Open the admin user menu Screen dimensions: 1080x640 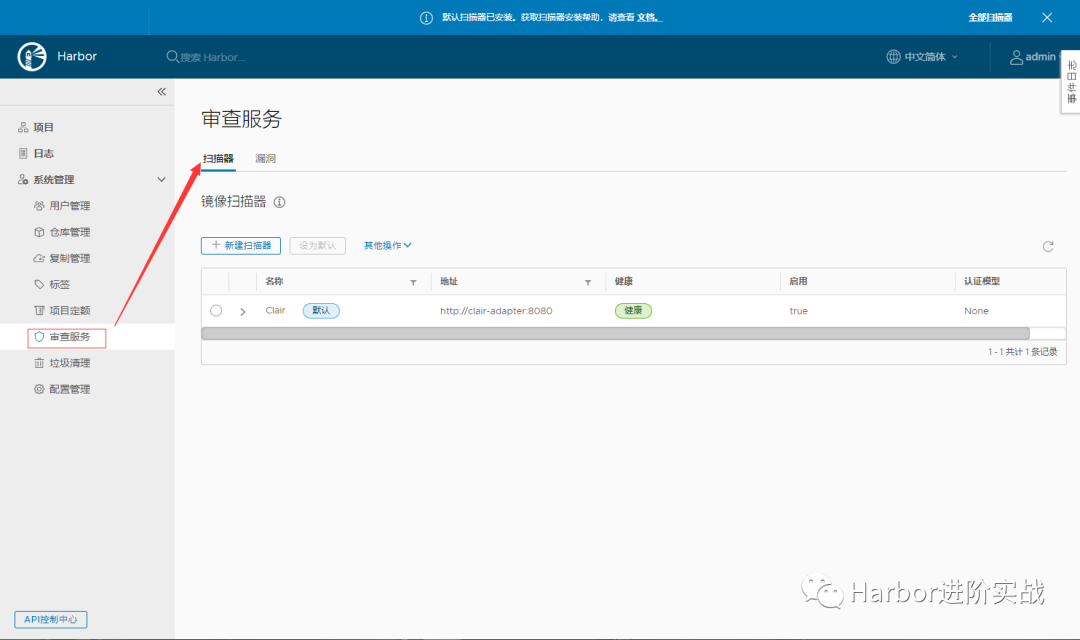(1033, 56)
